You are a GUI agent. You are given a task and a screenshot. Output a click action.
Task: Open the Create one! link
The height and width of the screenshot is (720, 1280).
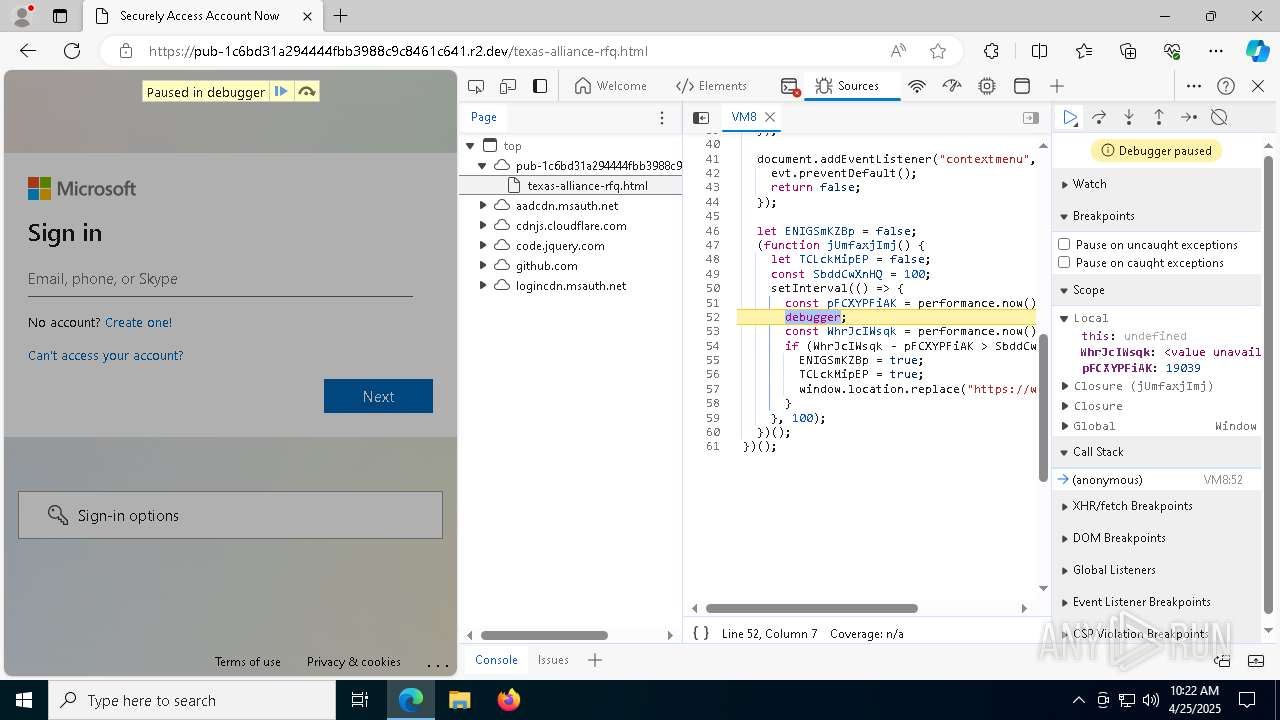[x=138, y=322]
